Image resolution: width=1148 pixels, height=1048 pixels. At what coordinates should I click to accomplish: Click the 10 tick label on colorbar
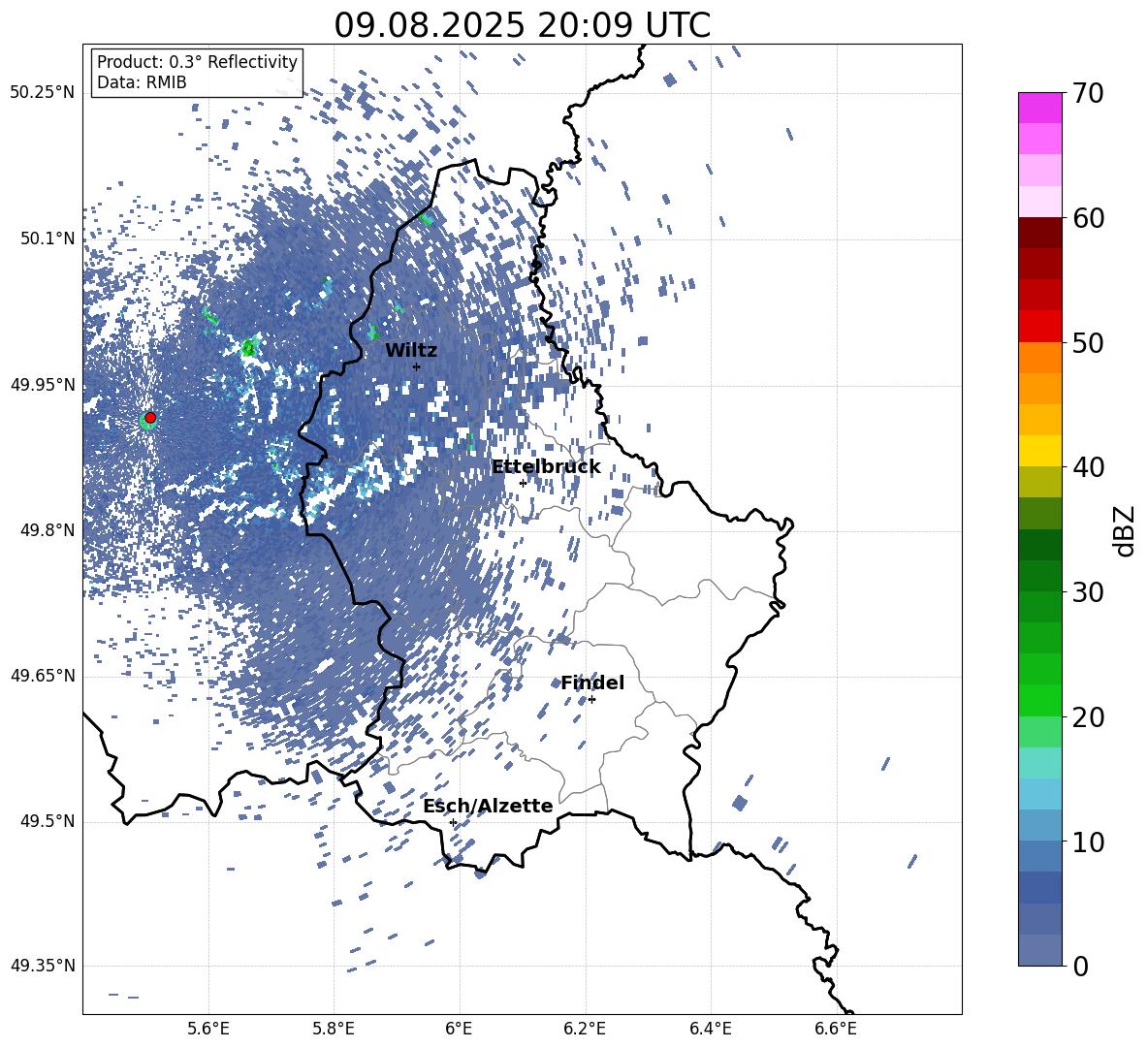point(1088,842)
